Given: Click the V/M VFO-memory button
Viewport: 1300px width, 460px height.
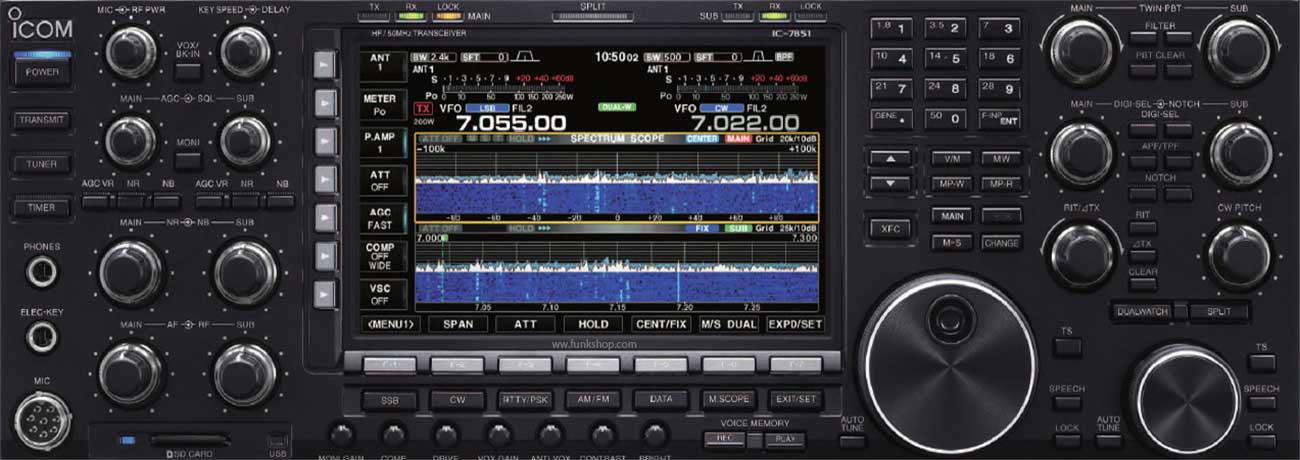Looking at the screenshot, I should [951, 159].
